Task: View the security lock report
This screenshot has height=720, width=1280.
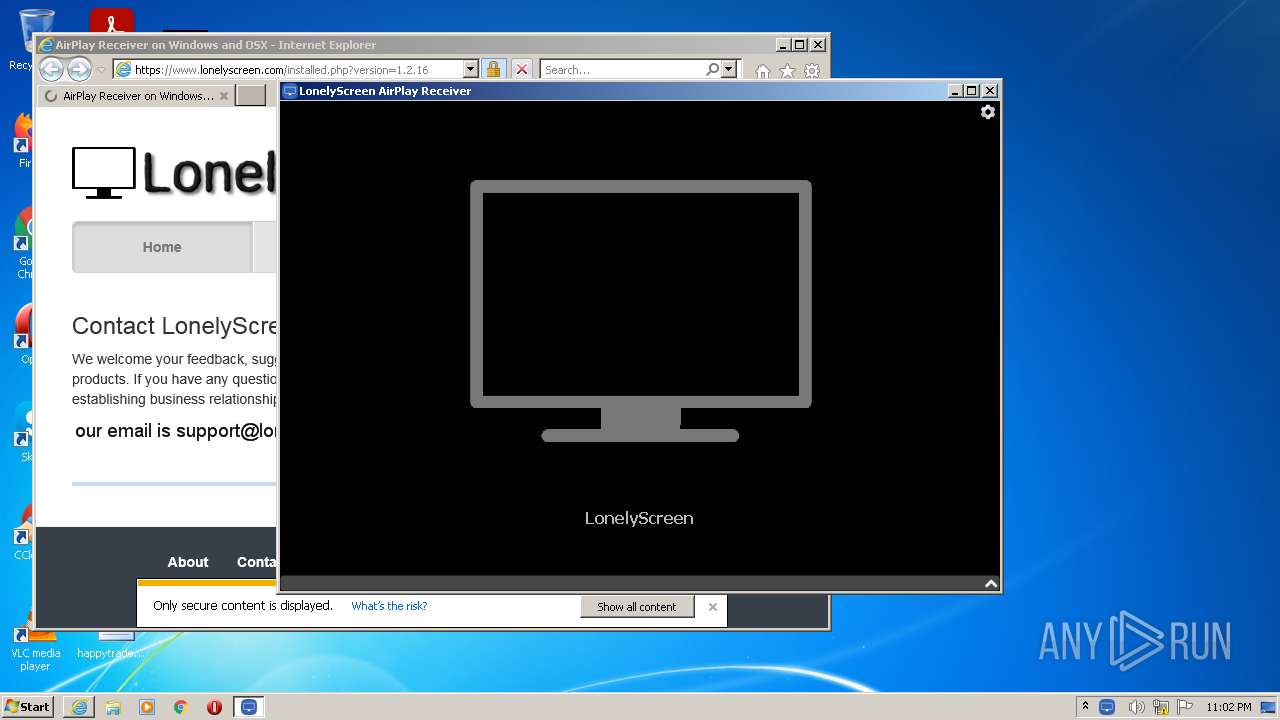Action: (493, 70)
